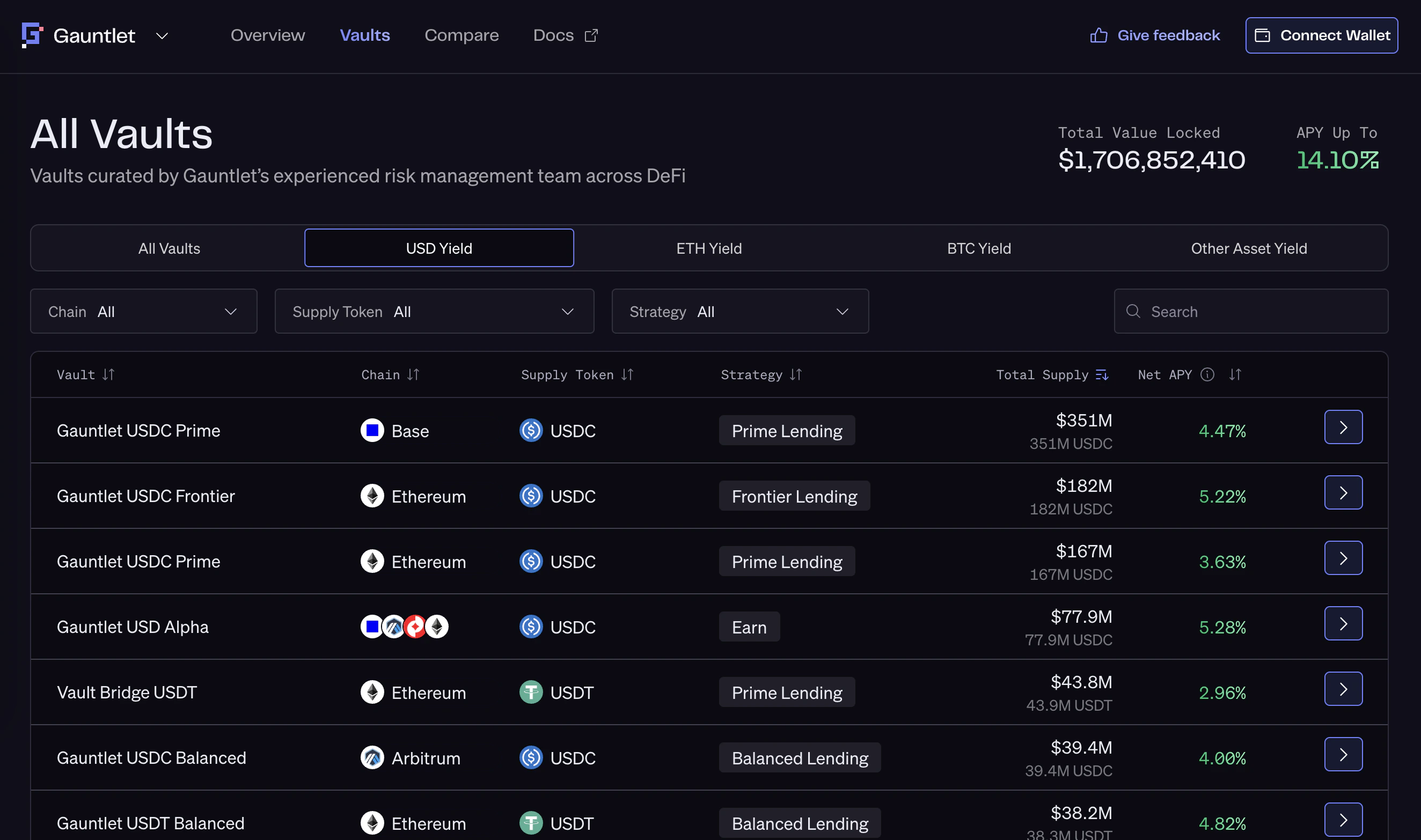Click USDT icon in USDT Balanced row
This screenshot has height=840, width=1421.
point(531,822)
